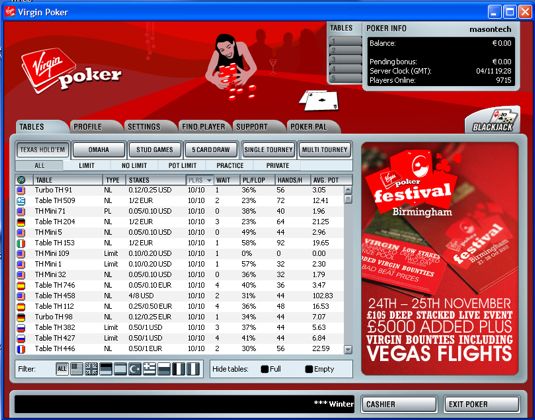Viewport: 535px width, 420px height.
Task: Click the globe column header icon
Action: tap(21, 180)
